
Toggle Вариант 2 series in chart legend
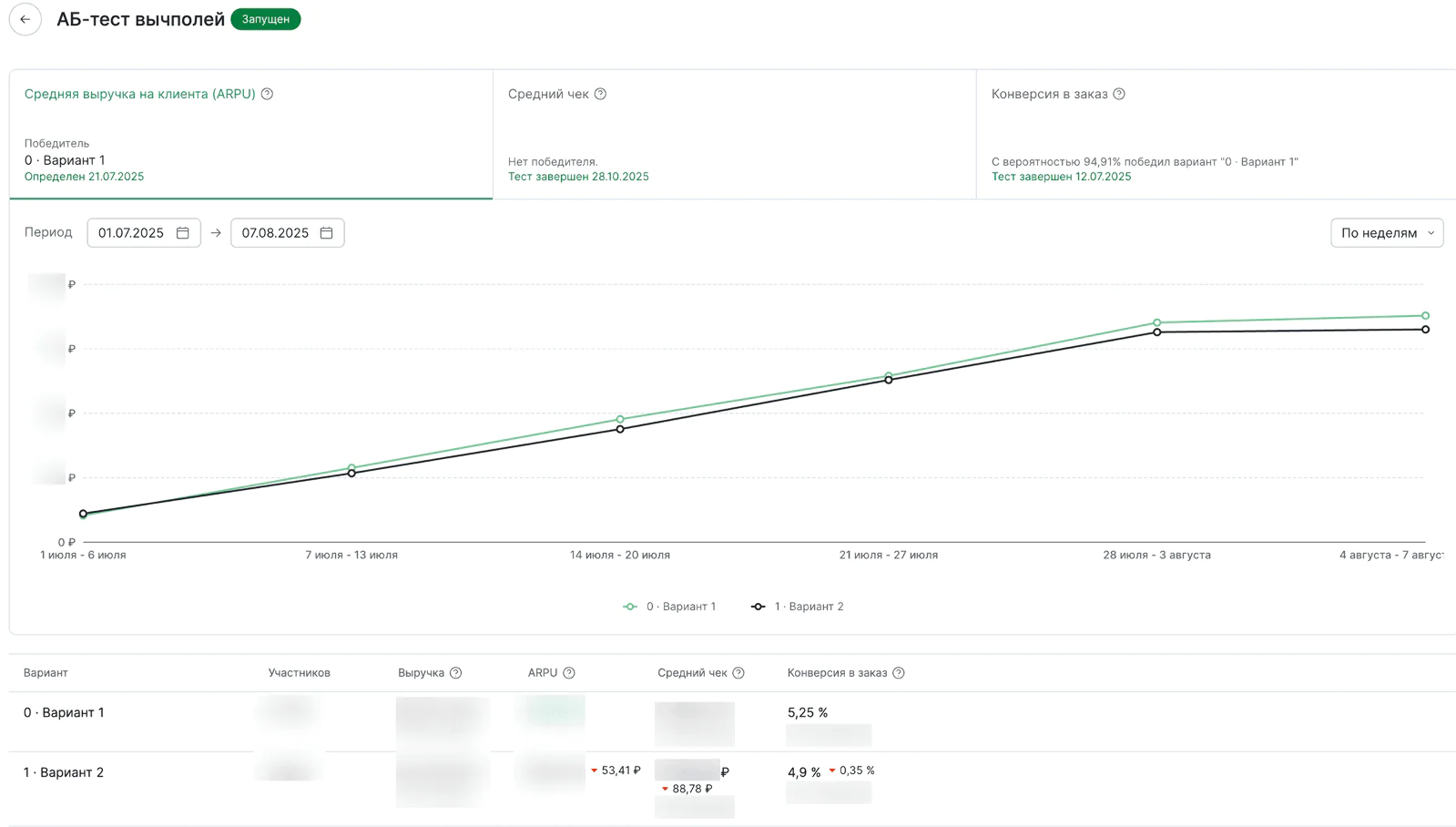click(798, 607)
